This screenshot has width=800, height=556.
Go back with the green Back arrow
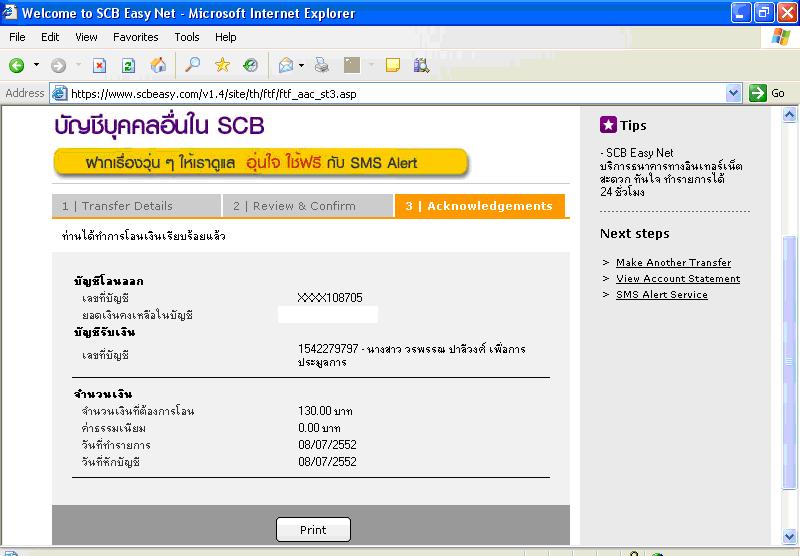point(17,65)
